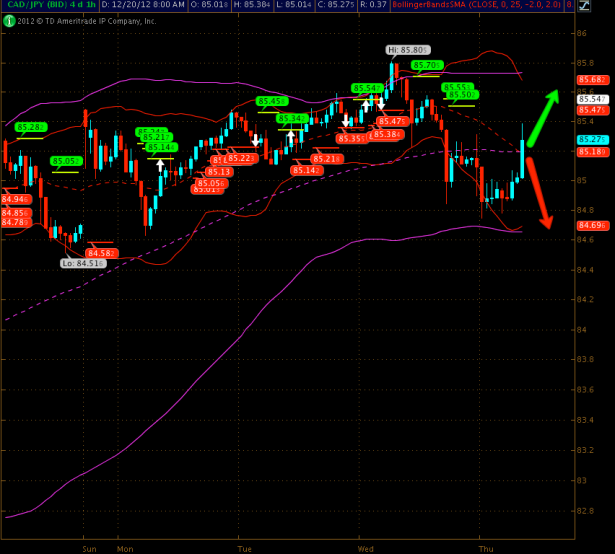
Task: Click the Wed label on time axis
Action: pyautogui.click(x=366, y=549)
